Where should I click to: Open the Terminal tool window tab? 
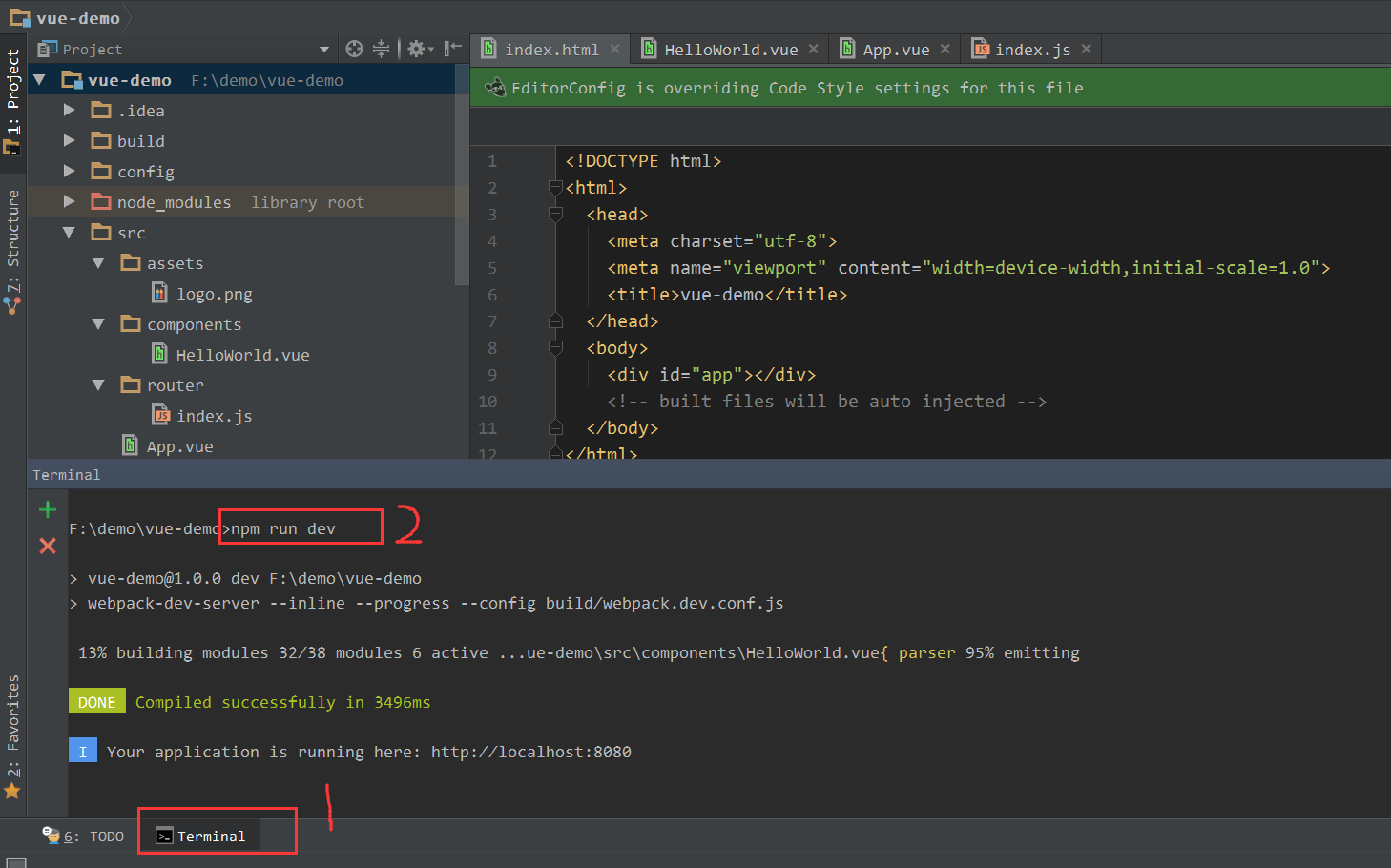click(x=200, y=837)
